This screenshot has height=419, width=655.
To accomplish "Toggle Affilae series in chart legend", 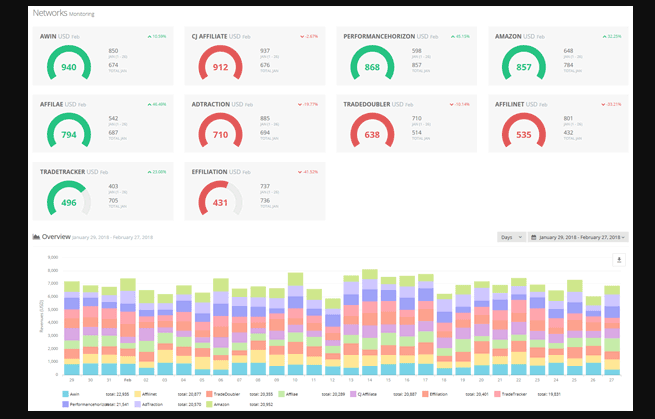I will pyautogui.click(x=282, y=394).
